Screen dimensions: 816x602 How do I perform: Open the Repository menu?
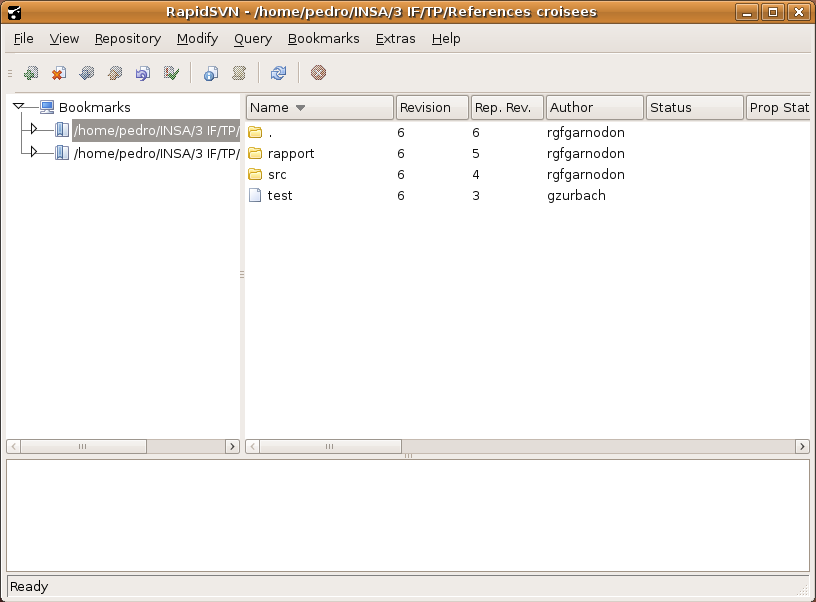tap(127, 39)
